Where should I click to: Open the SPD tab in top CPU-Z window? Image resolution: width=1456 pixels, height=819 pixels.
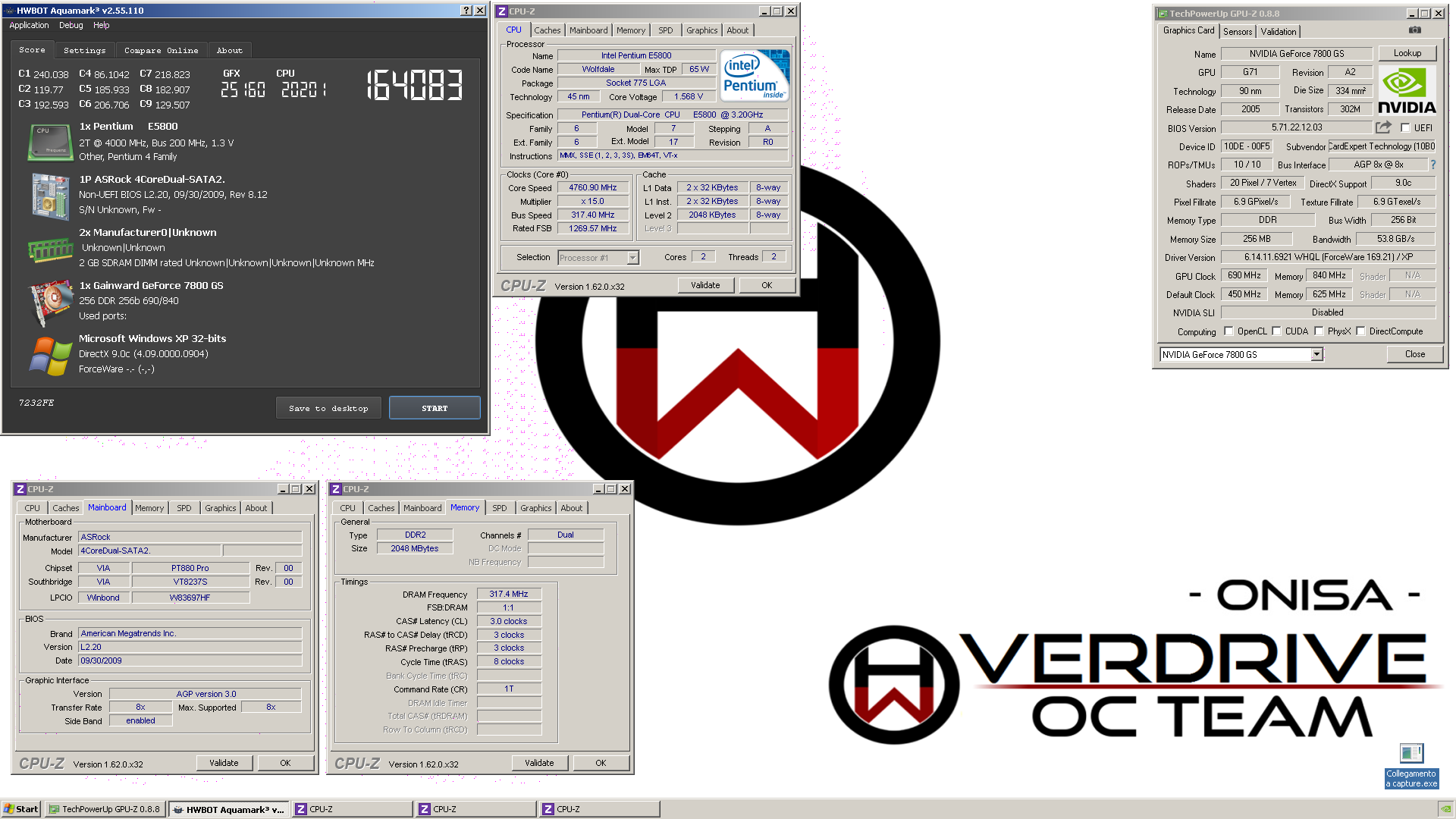[666, 30]
